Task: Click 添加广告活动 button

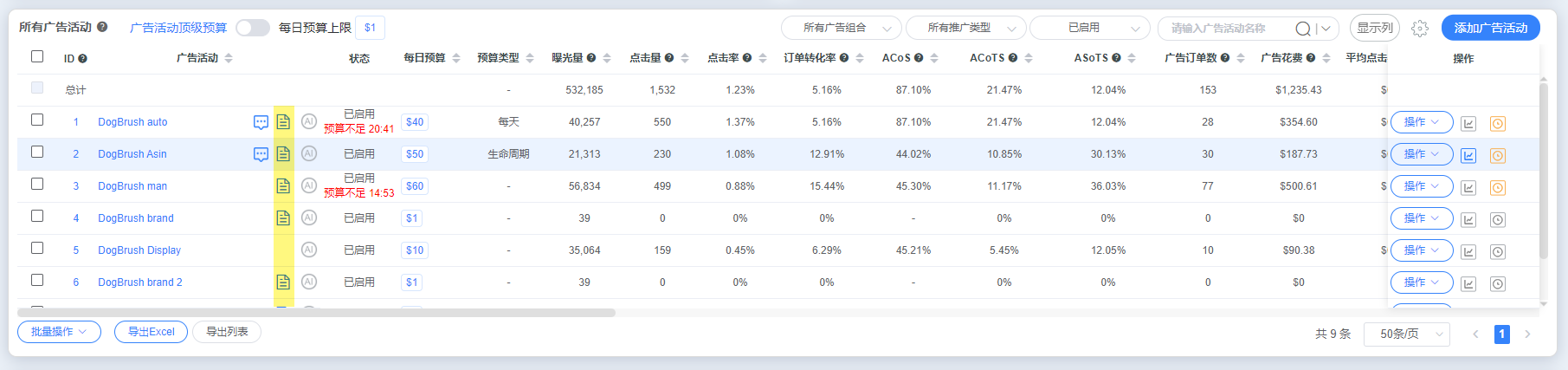Action: point(1490,28)
